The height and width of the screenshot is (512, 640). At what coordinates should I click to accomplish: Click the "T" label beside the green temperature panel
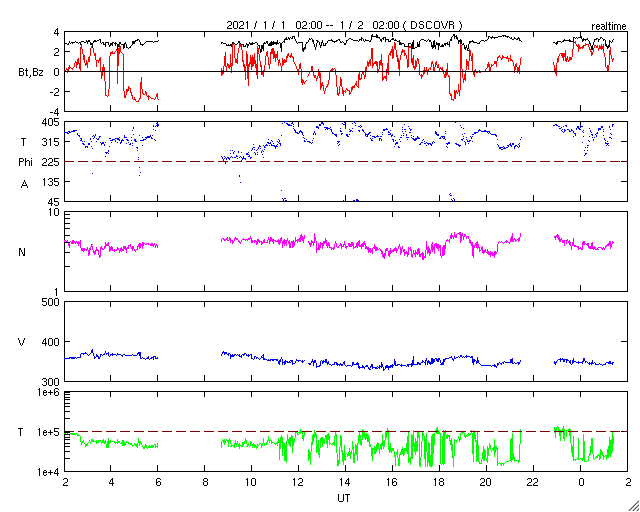[x=20, y=432]
